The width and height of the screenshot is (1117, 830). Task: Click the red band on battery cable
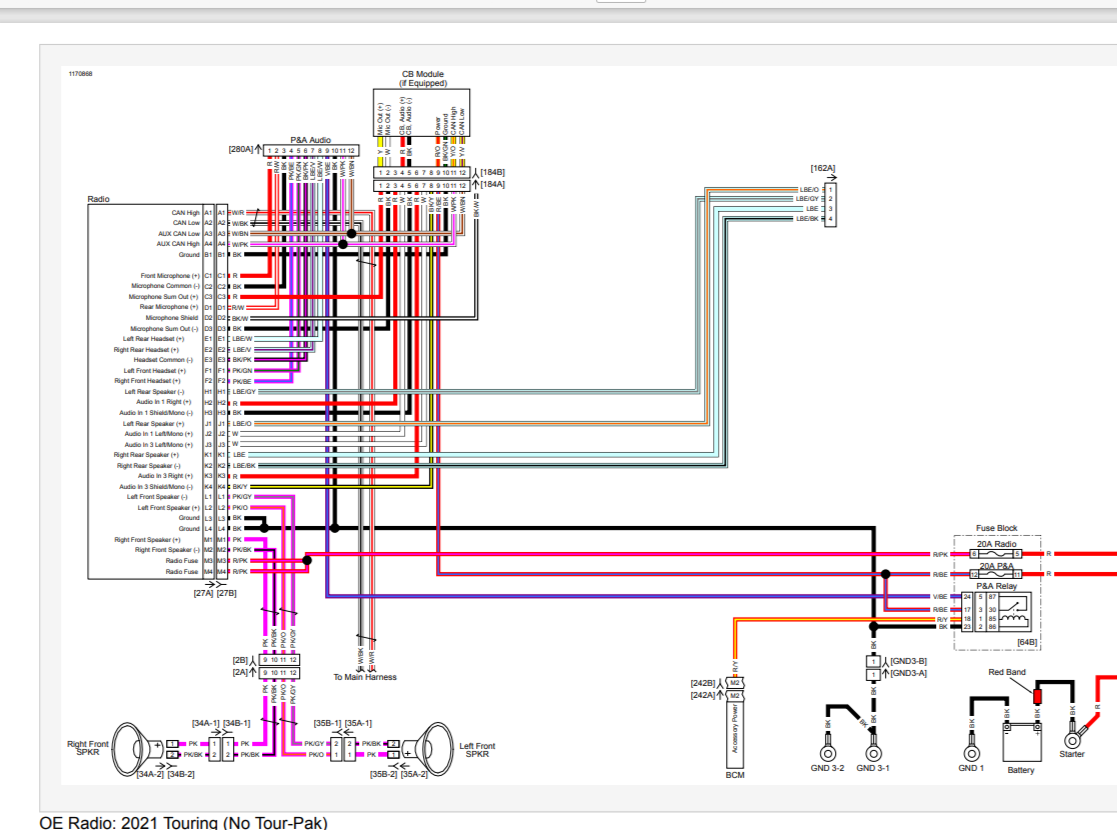[1038, 695]
